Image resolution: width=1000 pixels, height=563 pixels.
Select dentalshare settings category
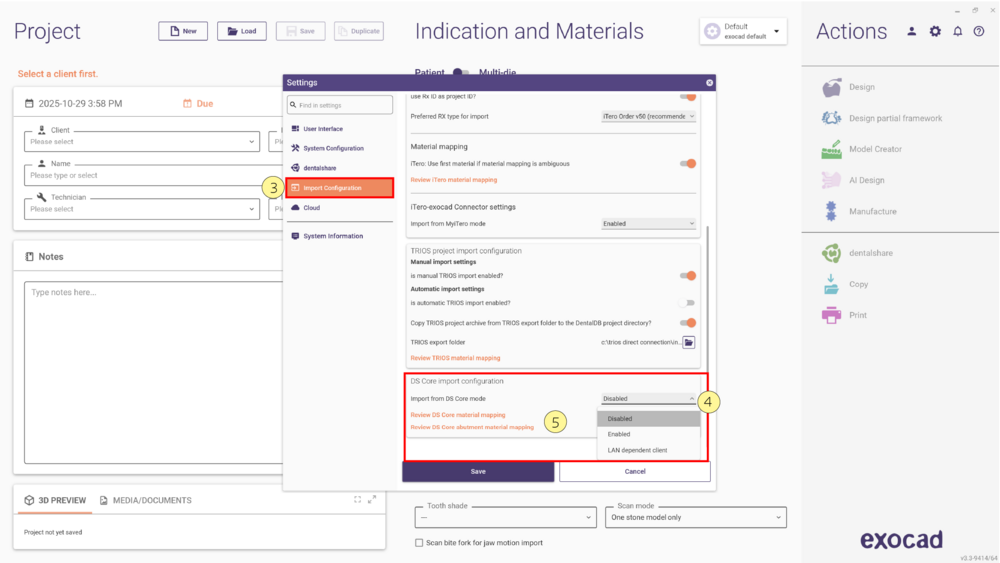(340, 168)
